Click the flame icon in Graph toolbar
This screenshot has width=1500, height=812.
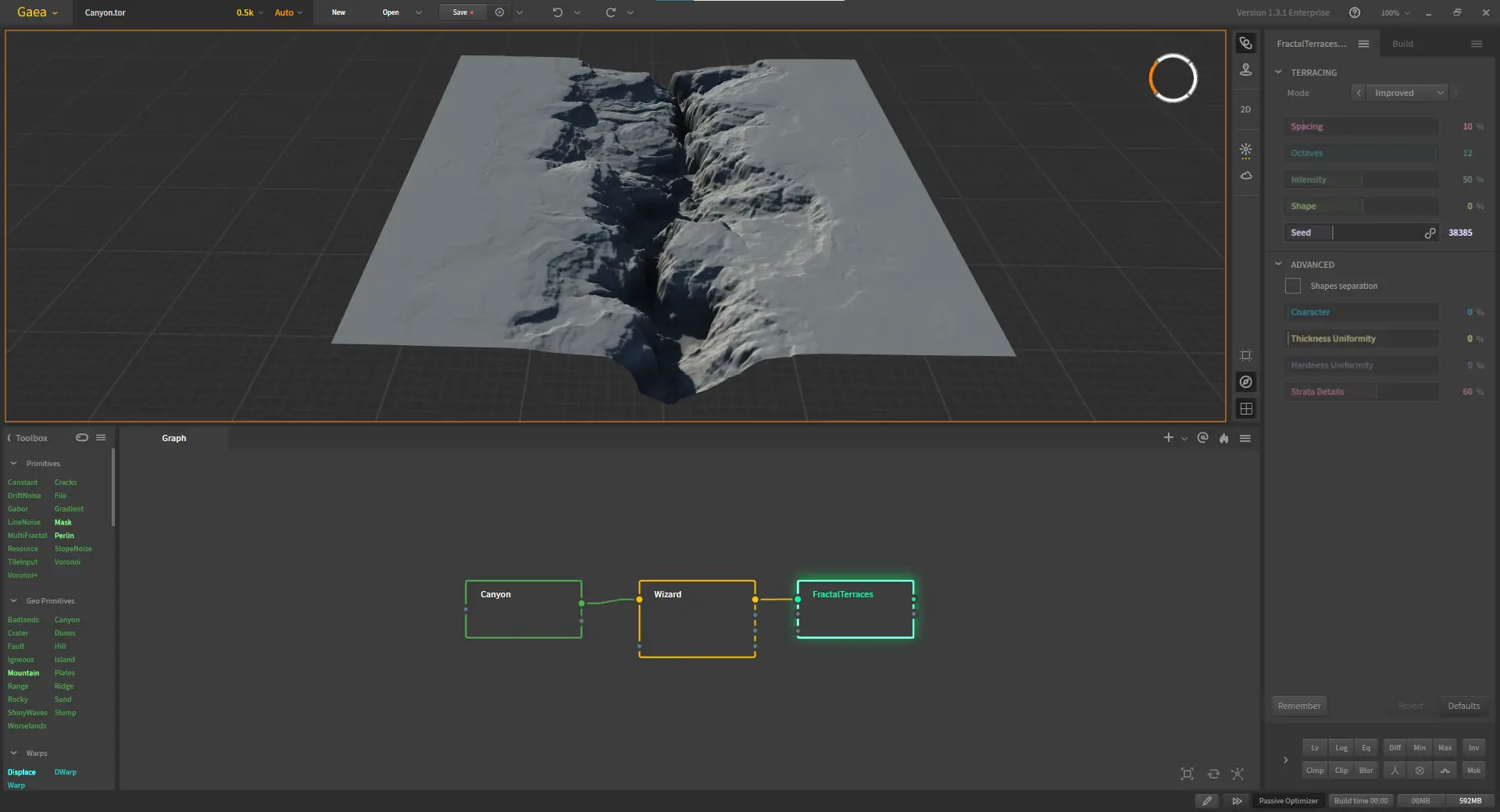1223,438
